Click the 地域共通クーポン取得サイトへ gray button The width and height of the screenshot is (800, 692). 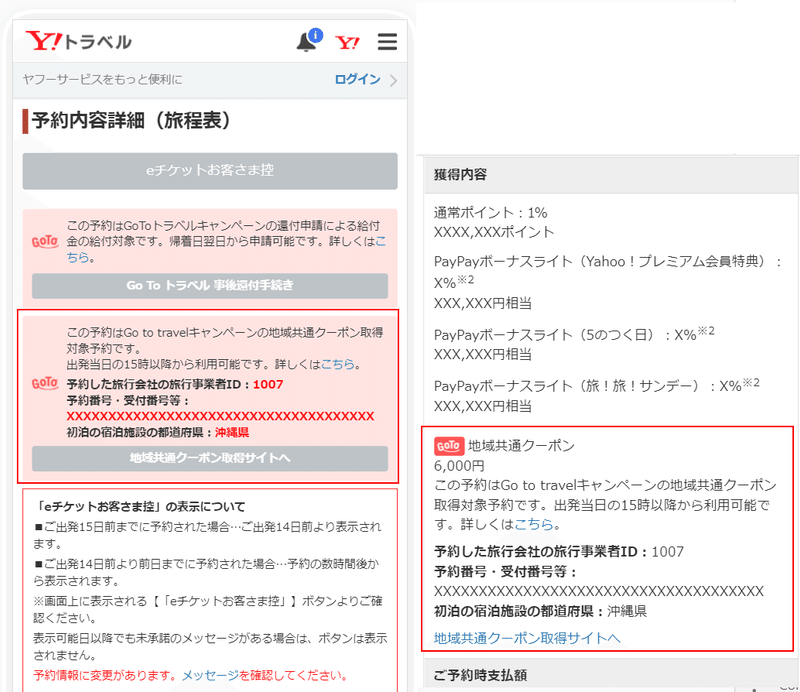coord(210,458)
